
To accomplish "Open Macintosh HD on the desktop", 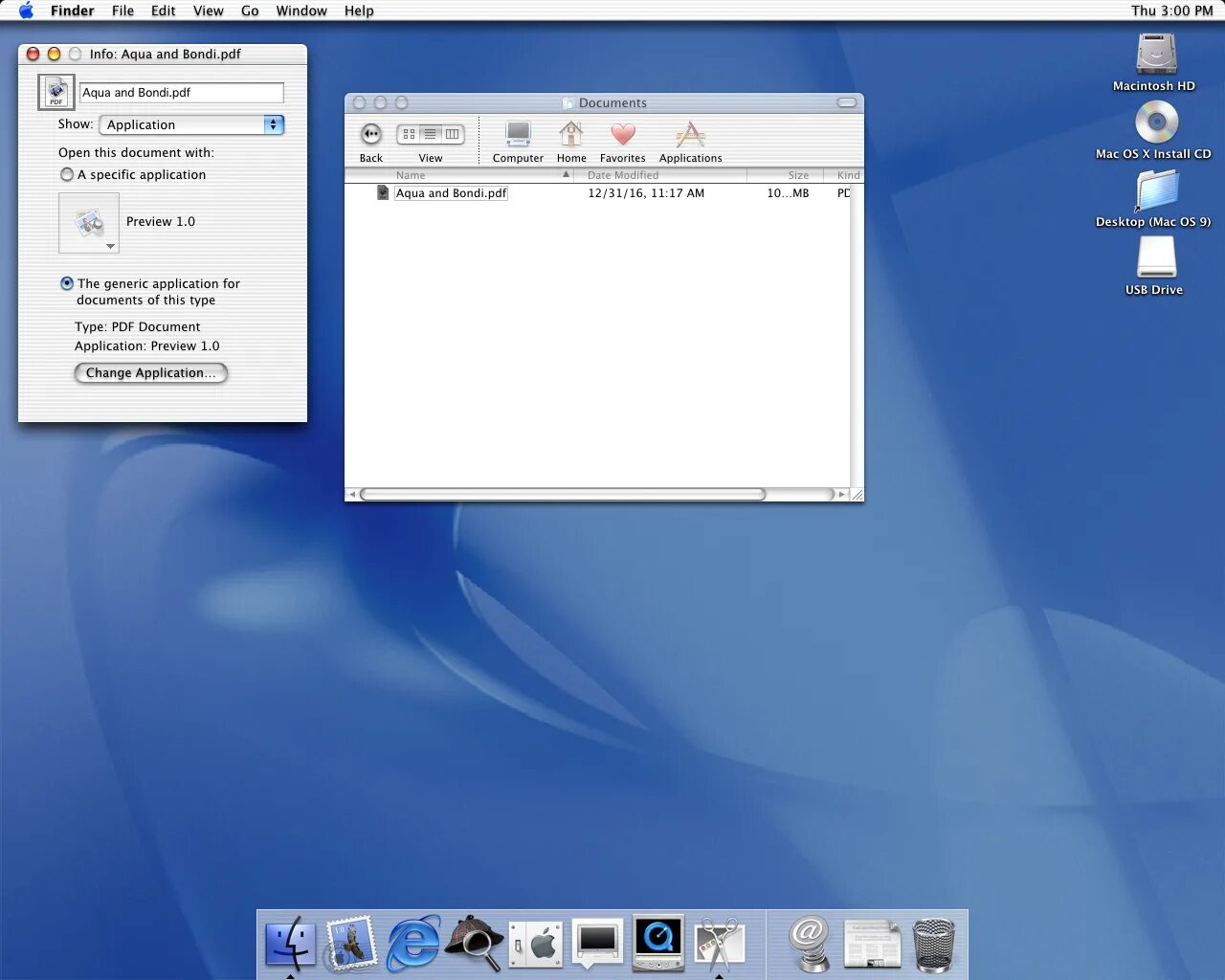I will coord(1156,54).
